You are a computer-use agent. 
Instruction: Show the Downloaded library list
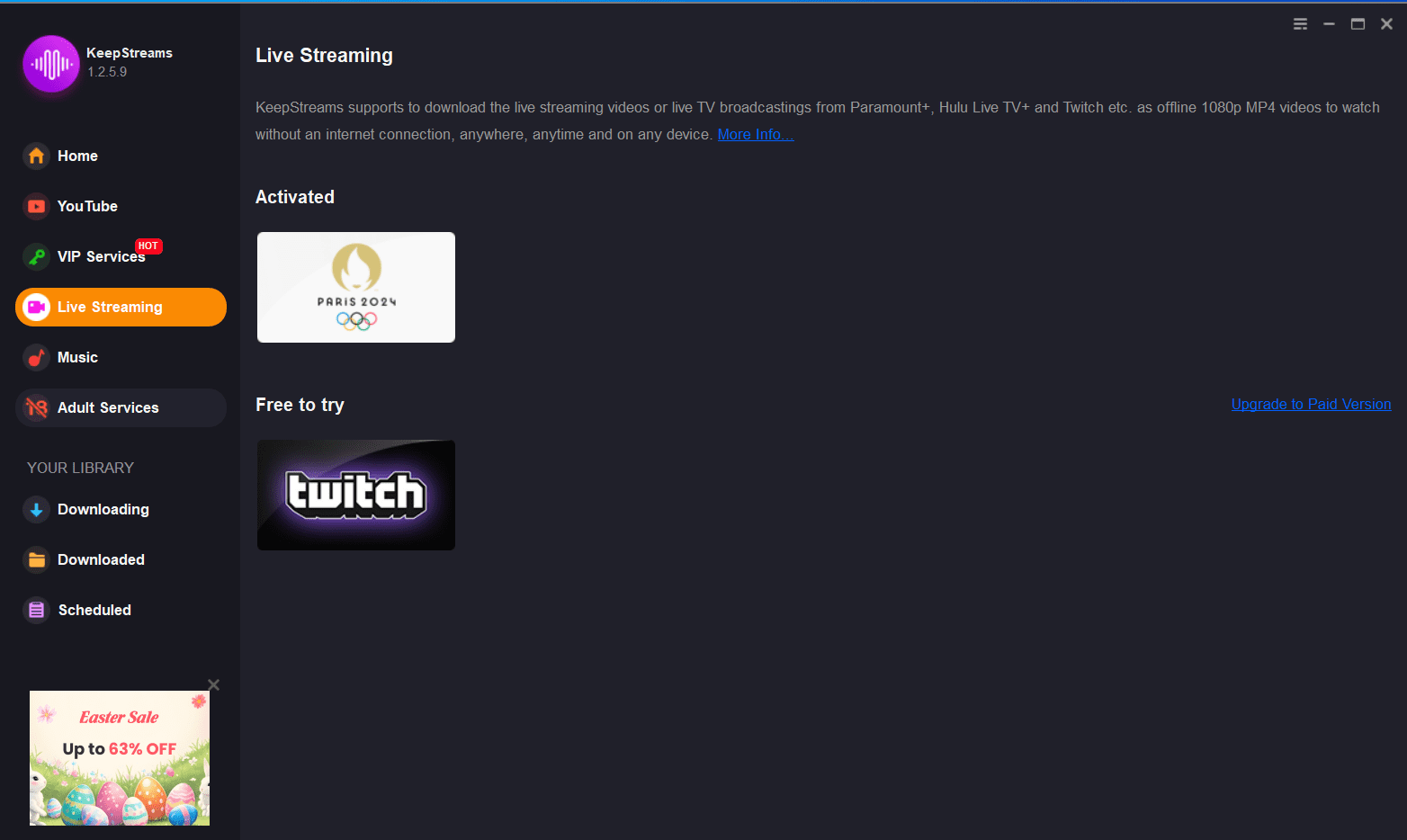click(x=121, y=559)
